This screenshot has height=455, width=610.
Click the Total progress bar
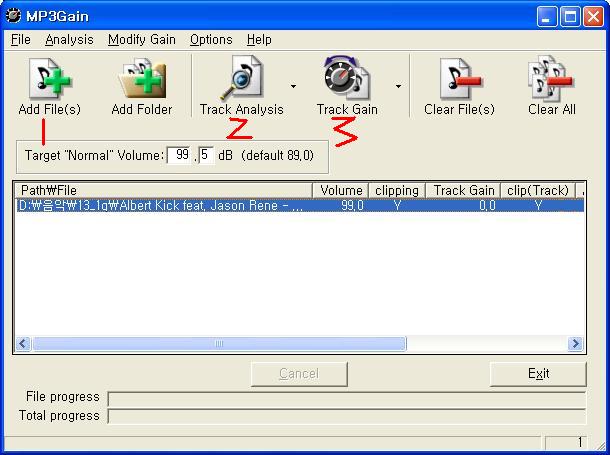(347, 416)
